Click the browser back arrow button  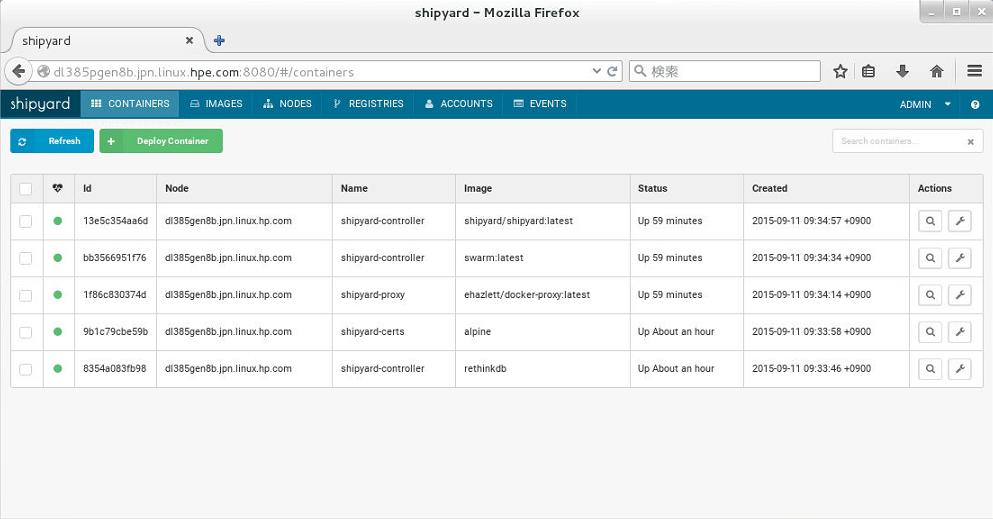(18, 71)
